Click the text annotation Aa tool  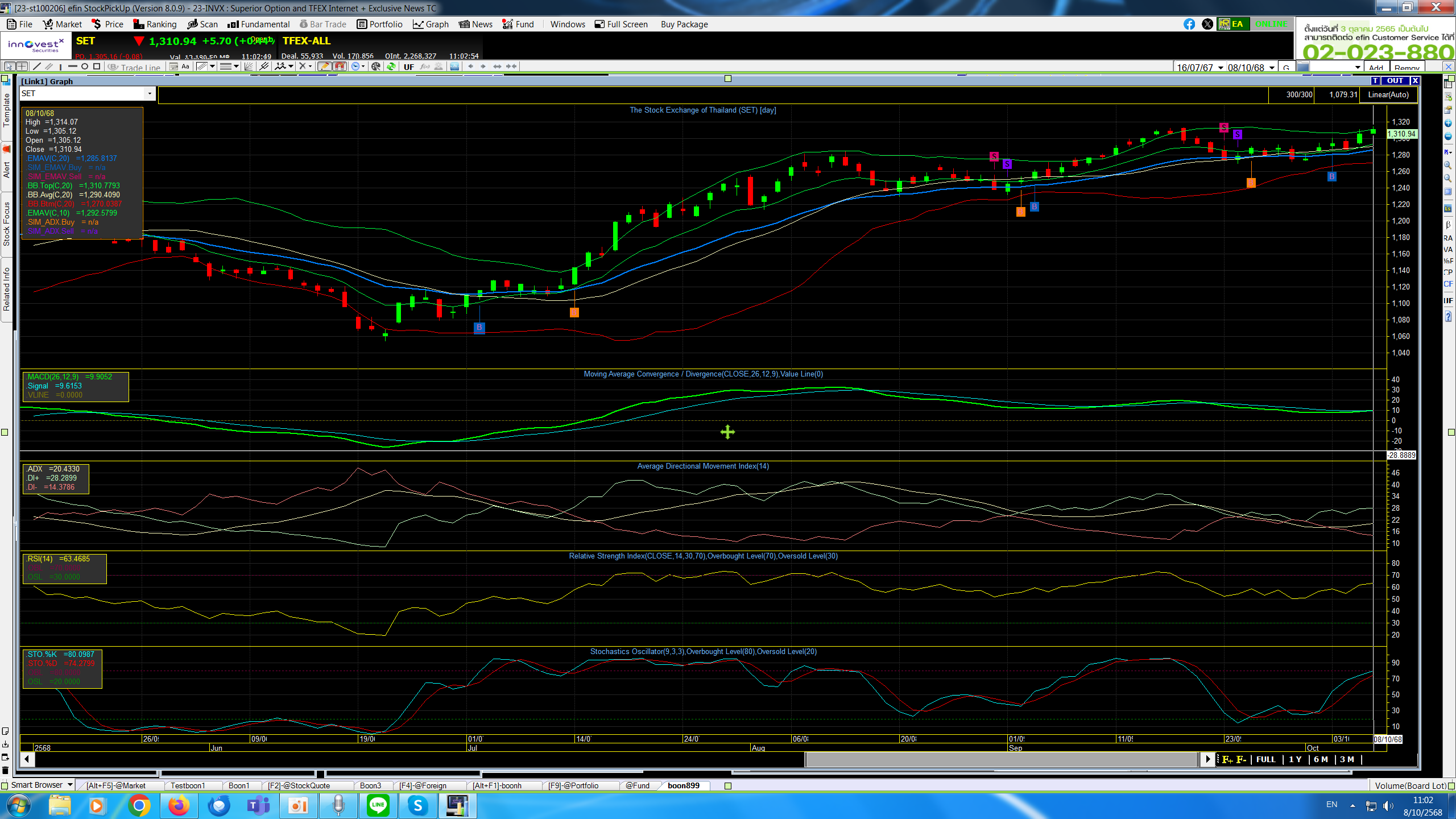pos(185,67)
